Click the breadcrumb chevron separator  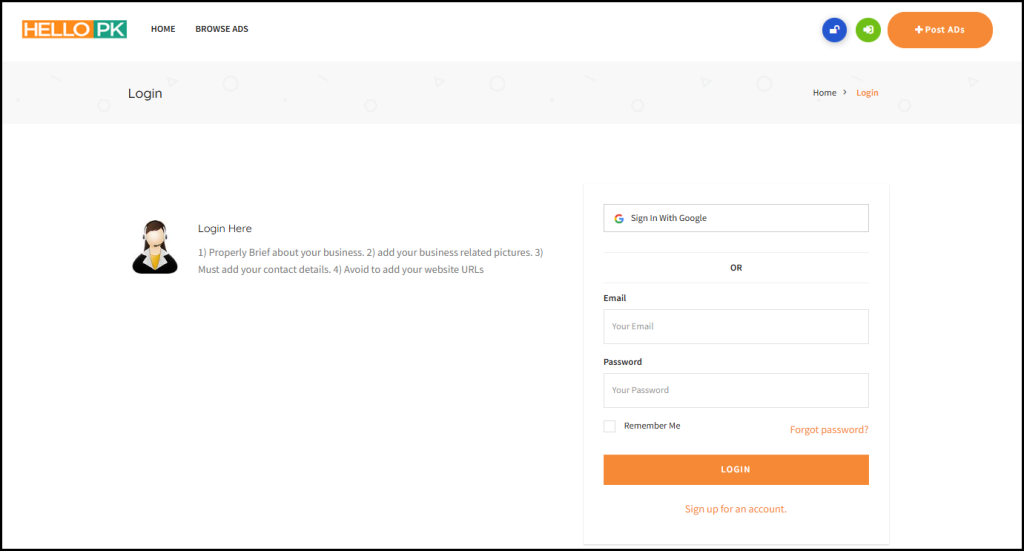(x=846, y=93)
